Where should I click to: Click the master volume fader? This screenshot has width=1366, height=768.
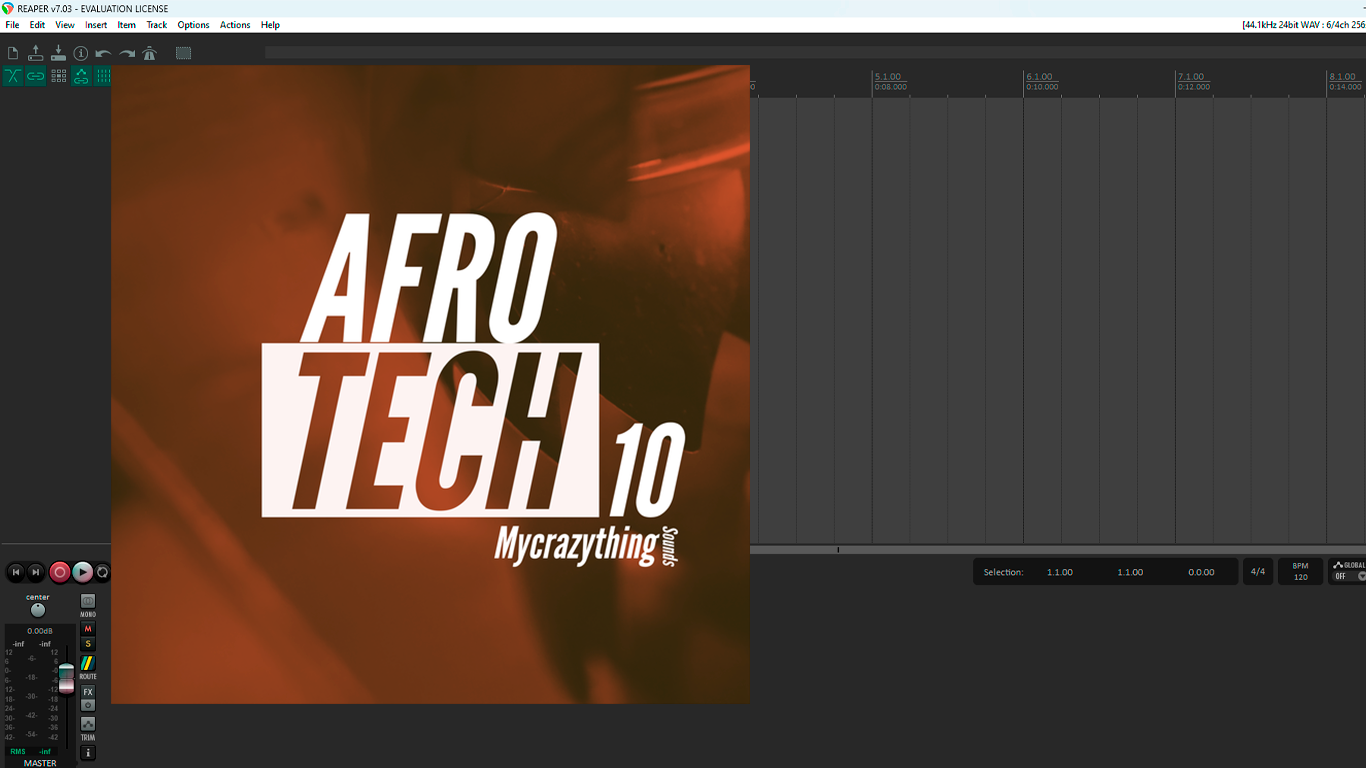click(x=66, y=677)
